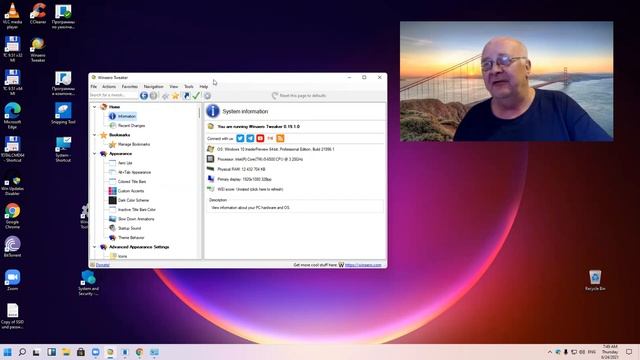
Task: Select Slow Down Animations in the tree
Action: (136, 219)
